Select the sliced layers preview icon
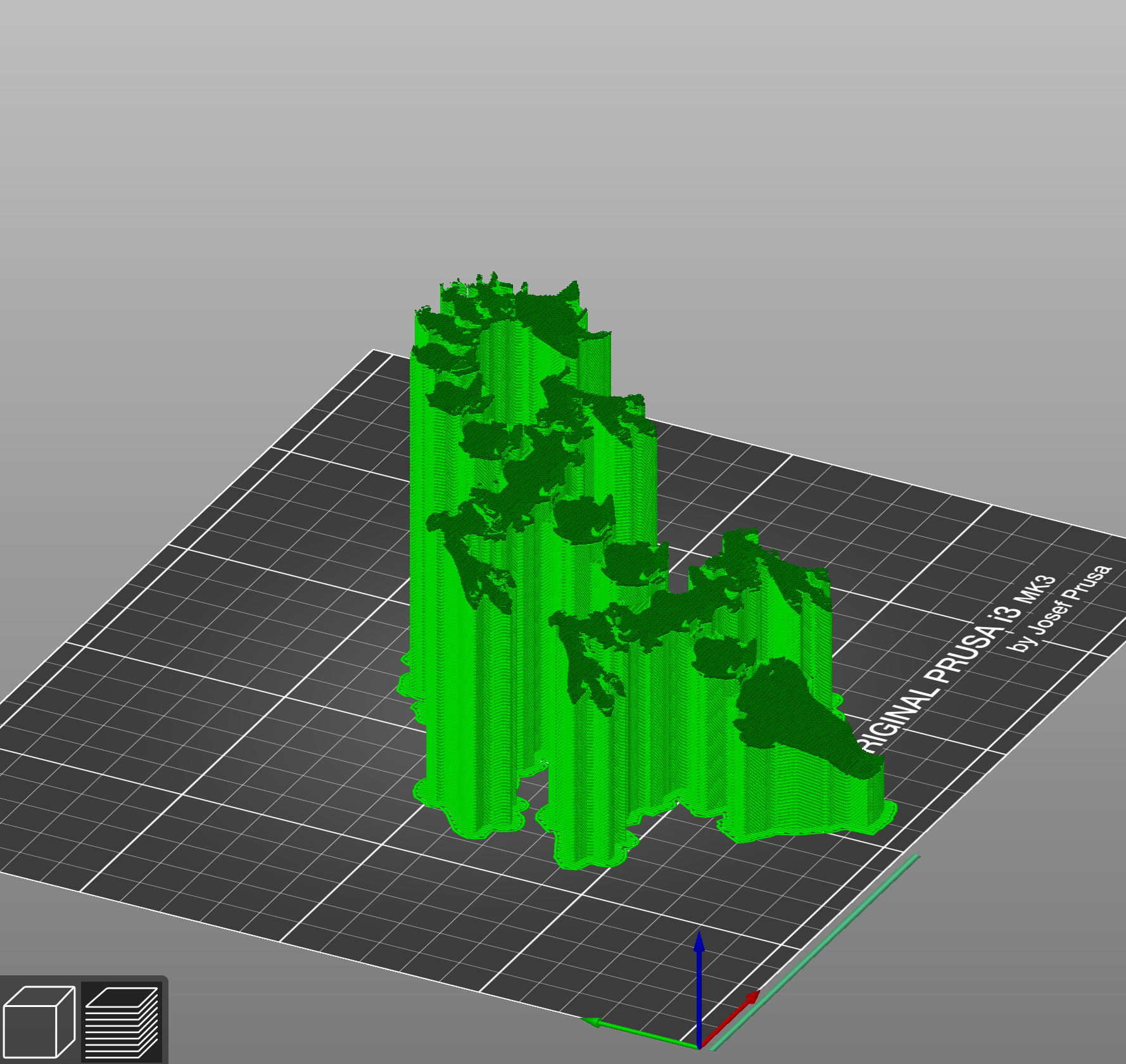Screen dimensions: 1126x1064 pos(122,1022)
